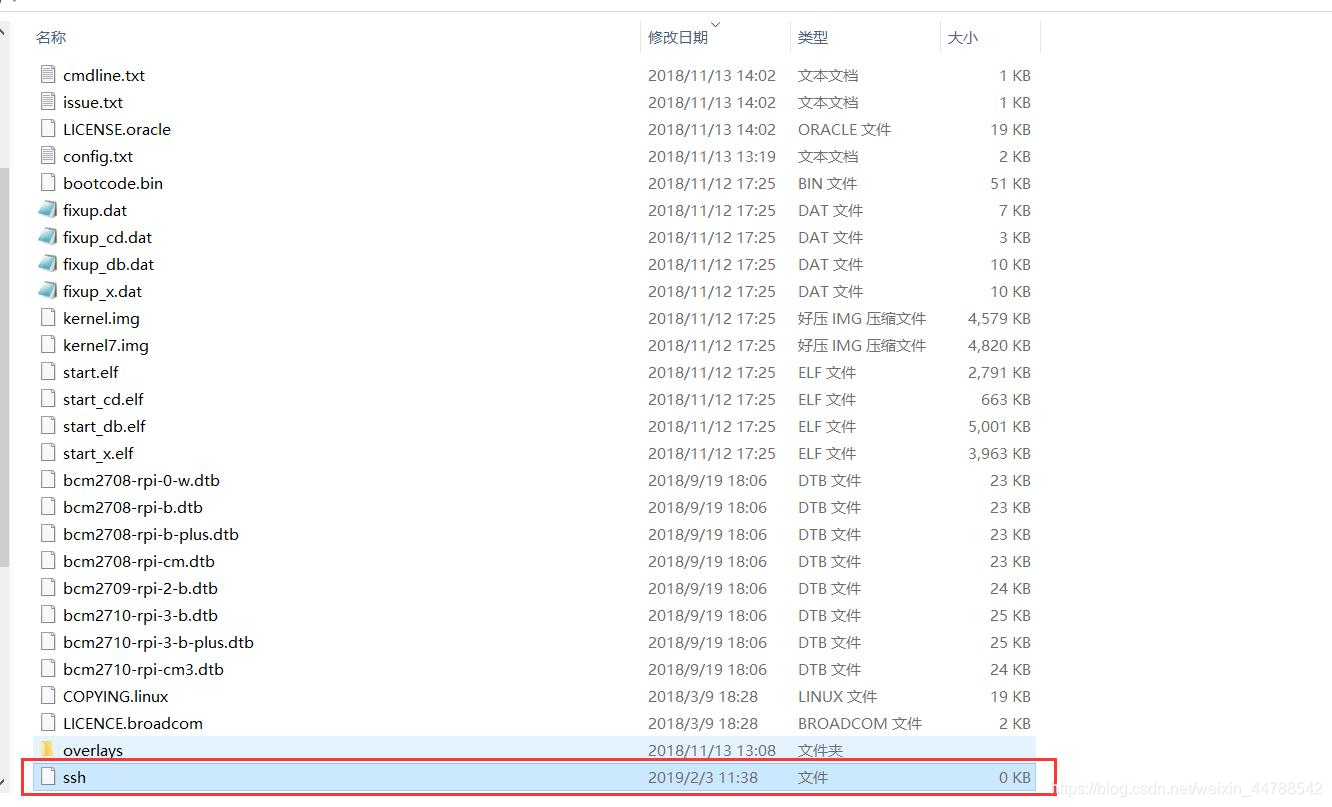
Task: Click the fixup_cd.dat file icon
Action: pyautogui.click(x=48, y=236)
